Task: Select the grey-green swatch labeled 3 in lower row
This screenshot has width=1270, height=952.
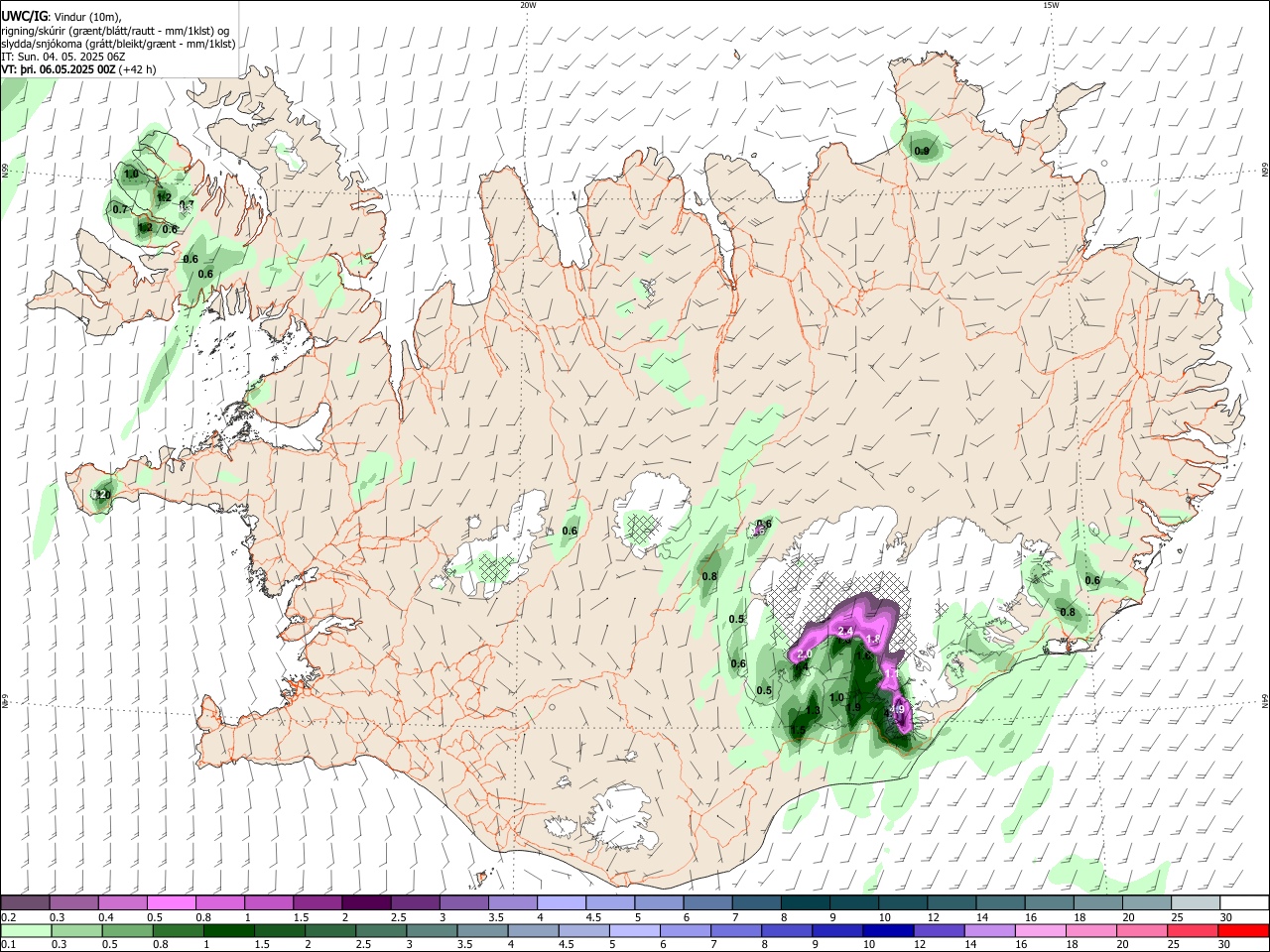Action: tap(432, 931)
